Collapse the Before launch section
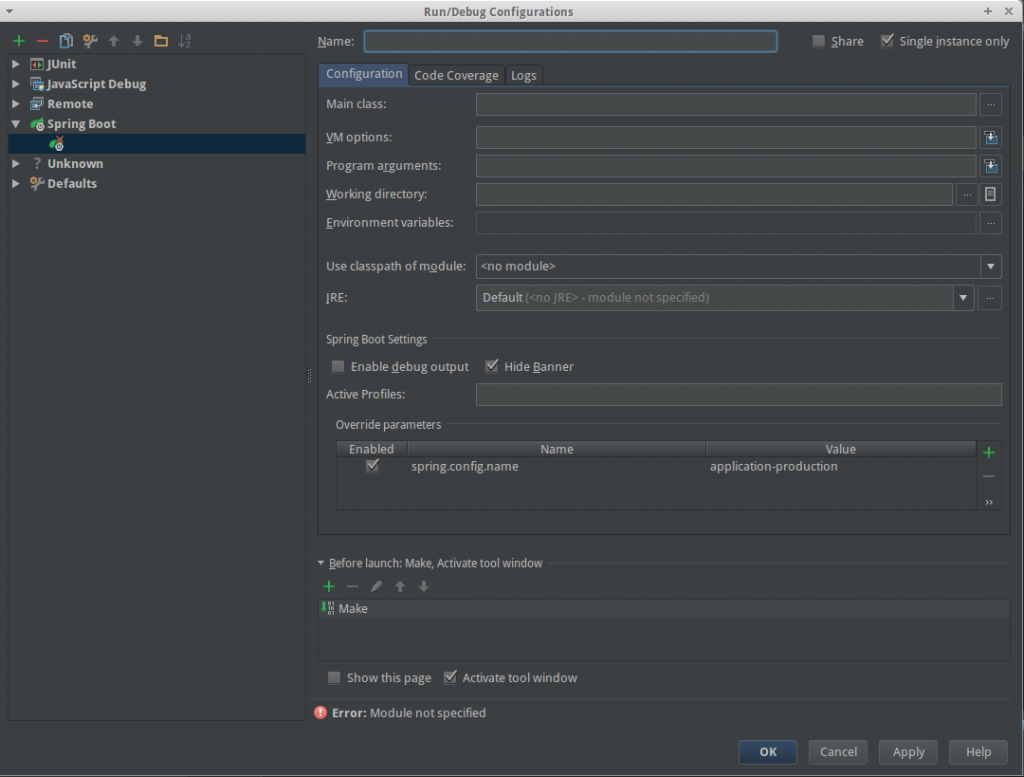Image resolution: width=1024 pixels, height=777 pixels. (321, 563)
